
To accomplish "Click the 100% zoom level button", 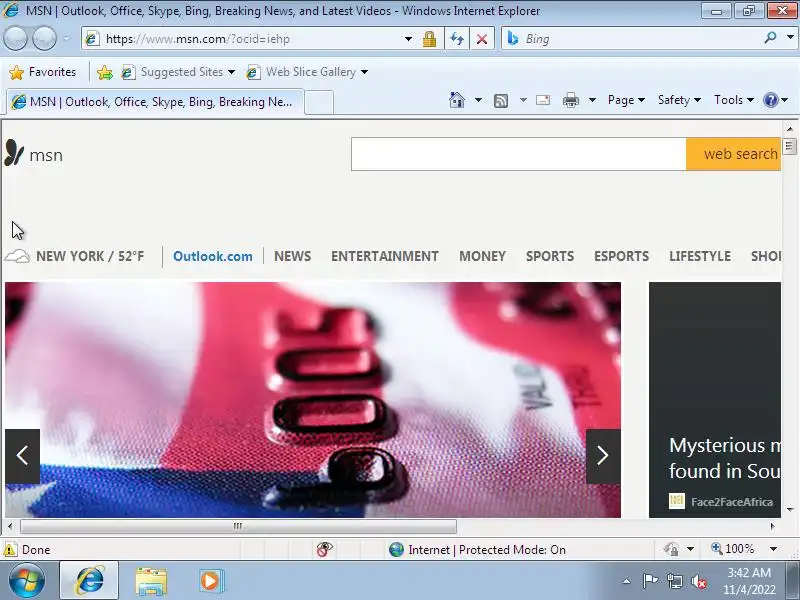I will click(733, 549).
